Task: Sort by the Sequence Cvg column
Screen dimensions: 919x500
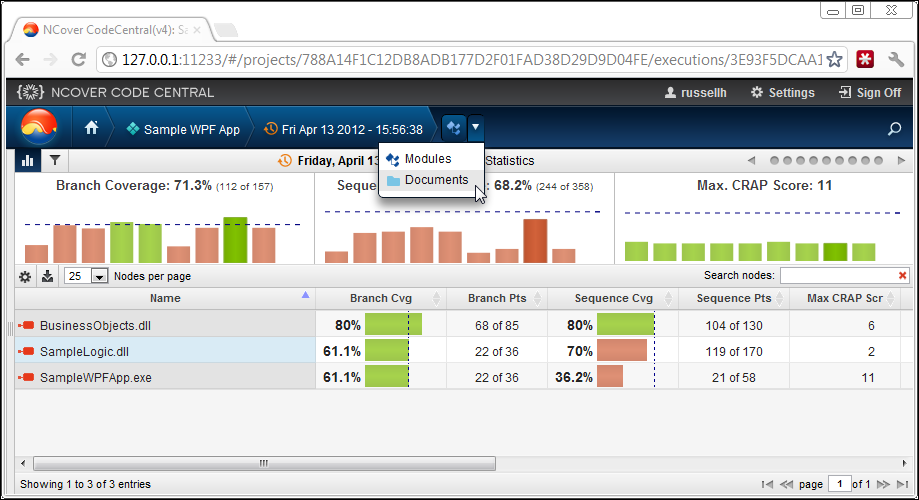Action: click(613, 298)
